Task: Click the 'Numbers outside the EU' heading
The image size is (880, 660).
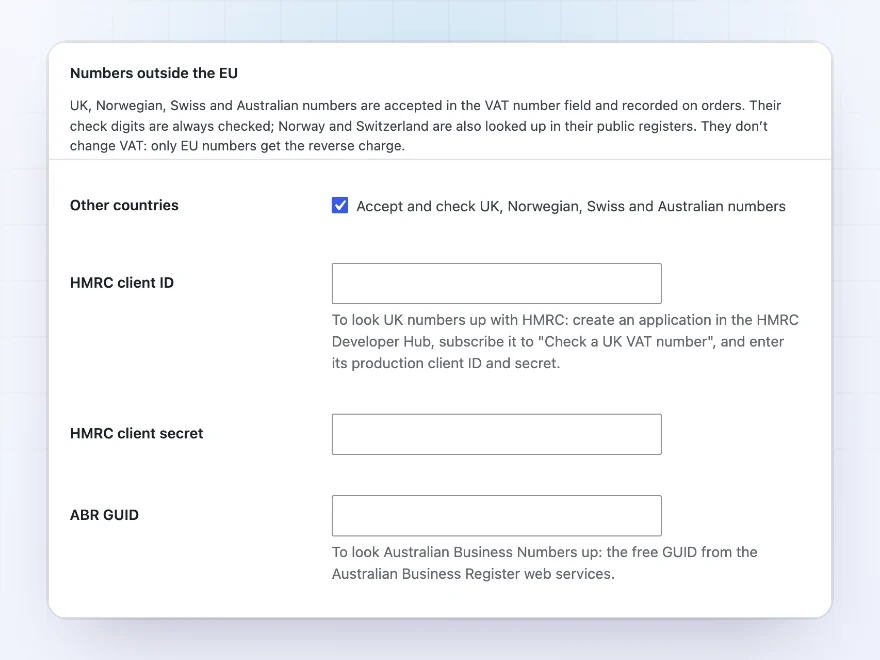Action: click(154, 73)
